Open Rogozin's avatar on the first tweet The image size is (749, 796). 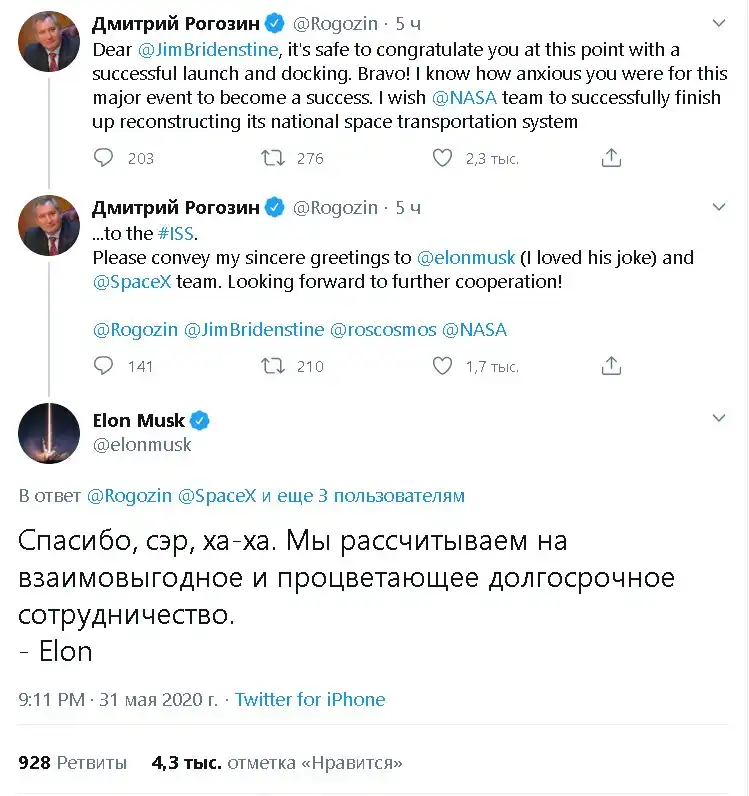tap(49, 42)
